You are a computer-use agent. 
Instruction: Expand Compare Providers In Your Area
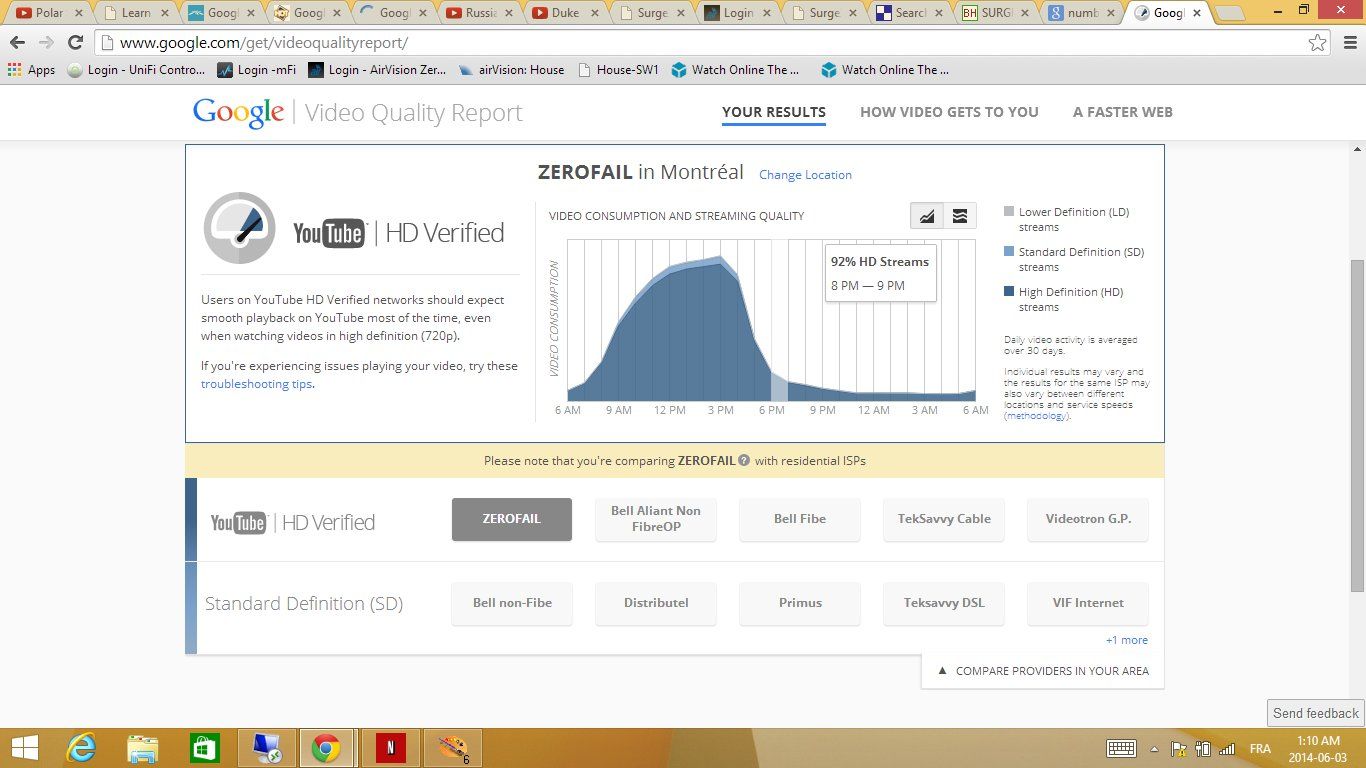pyautogui.click(x=1043, y=671)
